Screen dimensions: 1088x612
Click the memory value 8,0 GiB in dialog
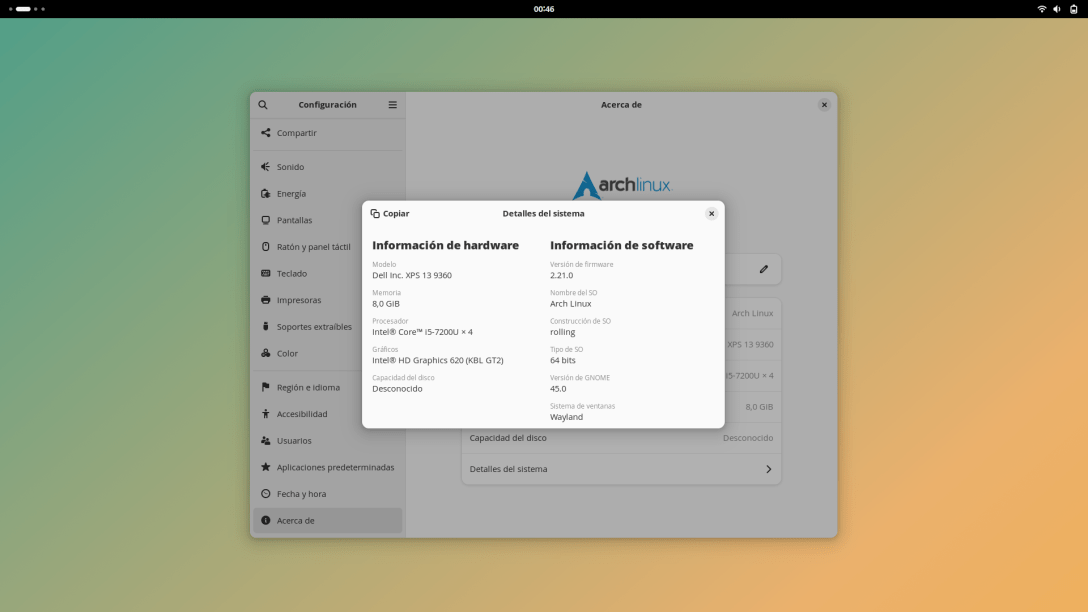pyautogui.click(x=386, y=304)
